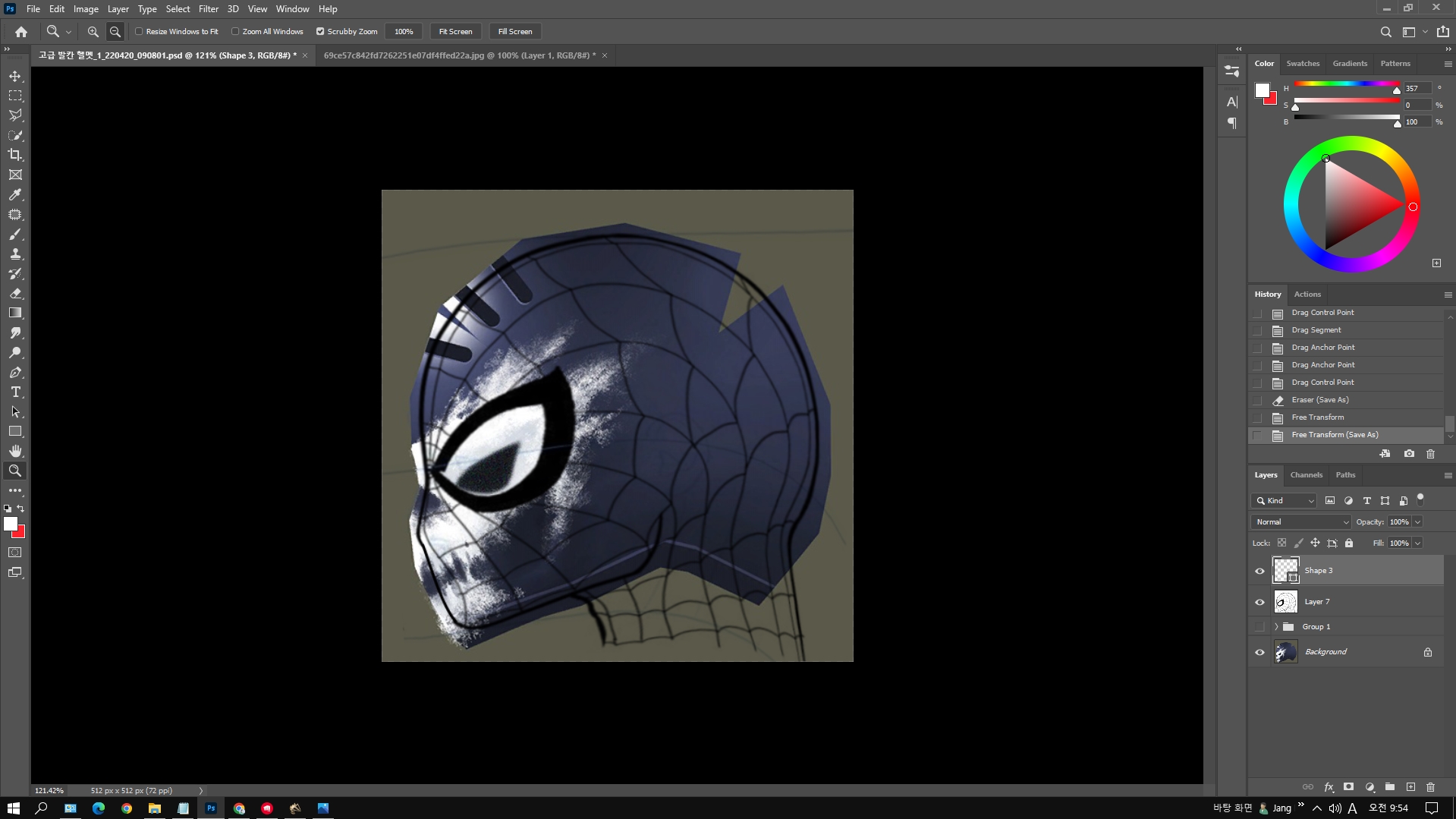Adjust the Hue slider handle
This screenshot has height=819, width=1456.
click(x=1396, y=90)
